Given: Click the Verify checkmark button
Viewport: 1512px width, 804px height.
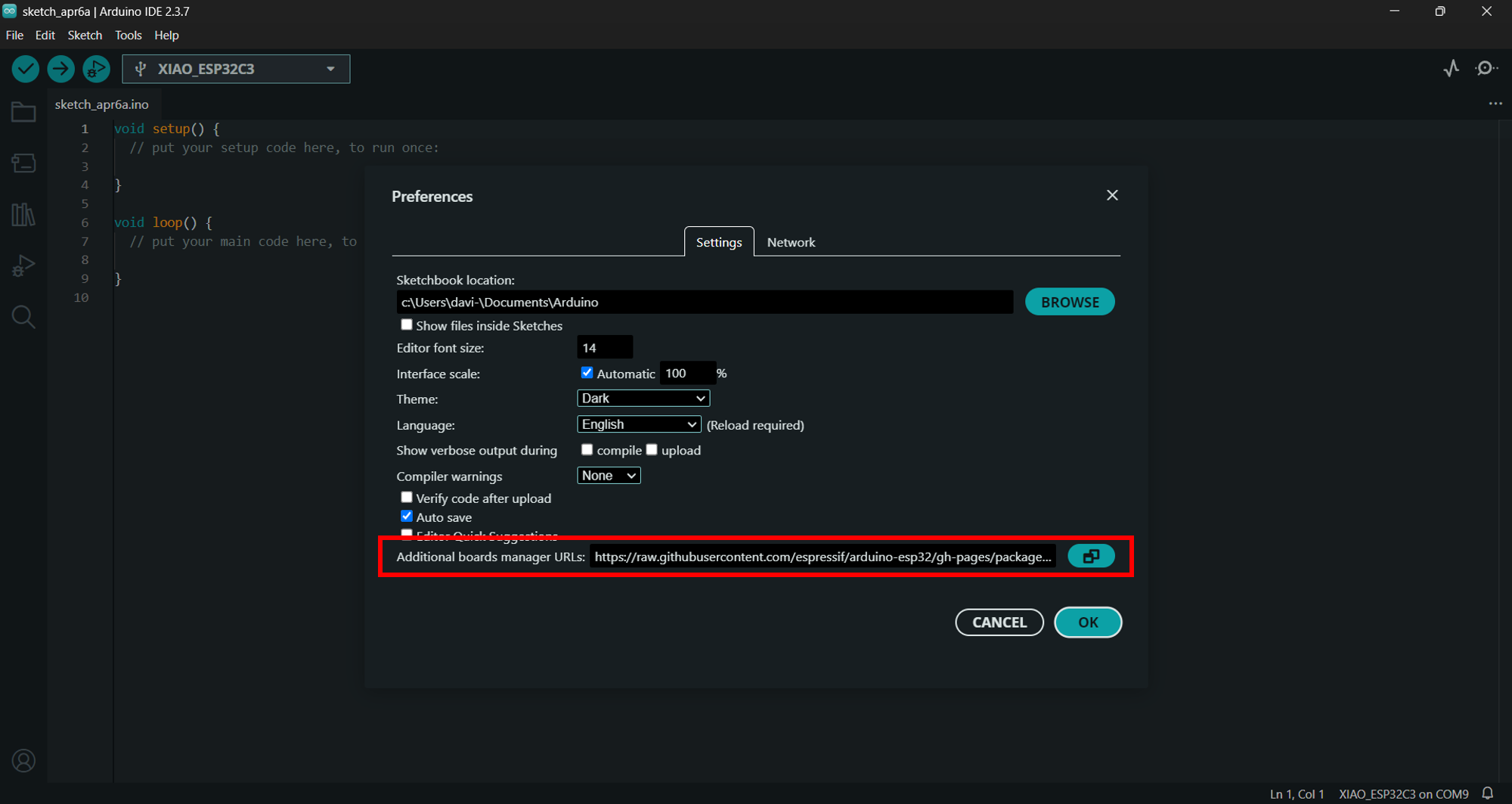Looking at the screenshot, I should tap(26, 69).
